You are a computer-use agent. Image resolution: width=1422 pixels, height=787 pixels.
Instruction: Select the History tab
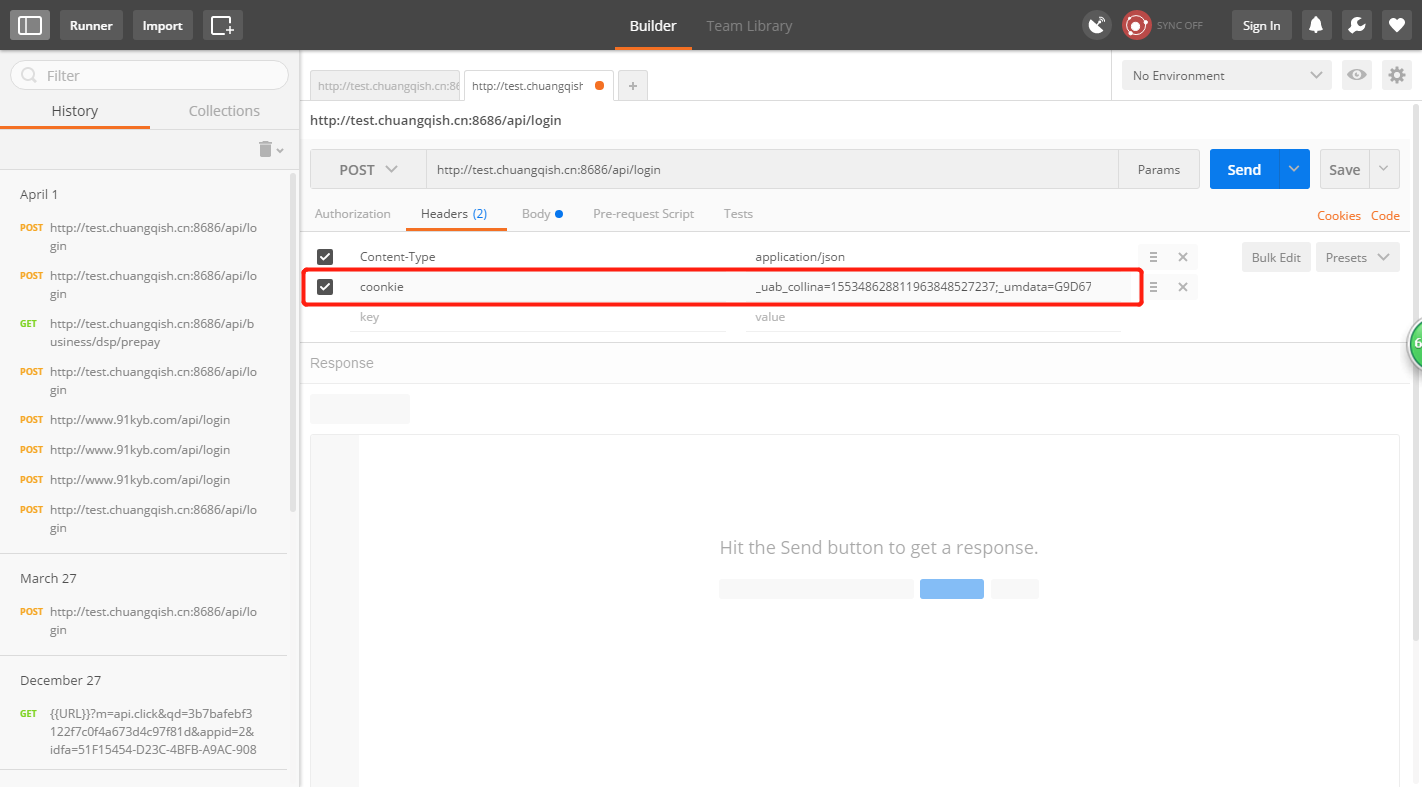pos(75,111)
